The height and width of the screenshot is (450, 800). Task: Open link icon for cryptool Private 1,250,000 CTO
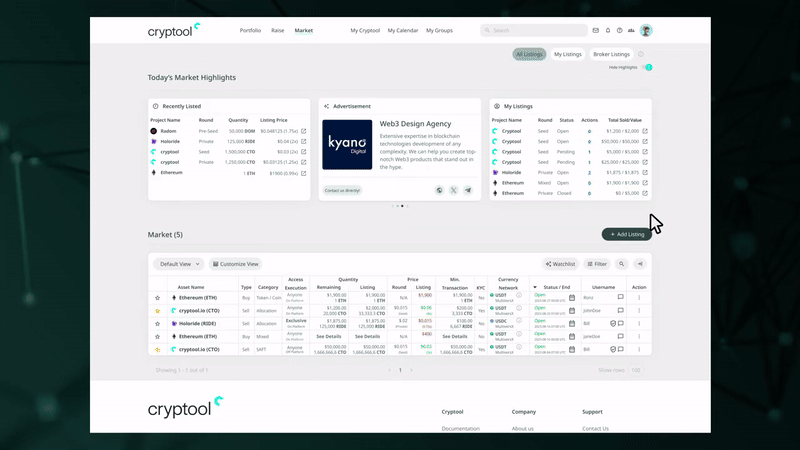tap(304, 162)
